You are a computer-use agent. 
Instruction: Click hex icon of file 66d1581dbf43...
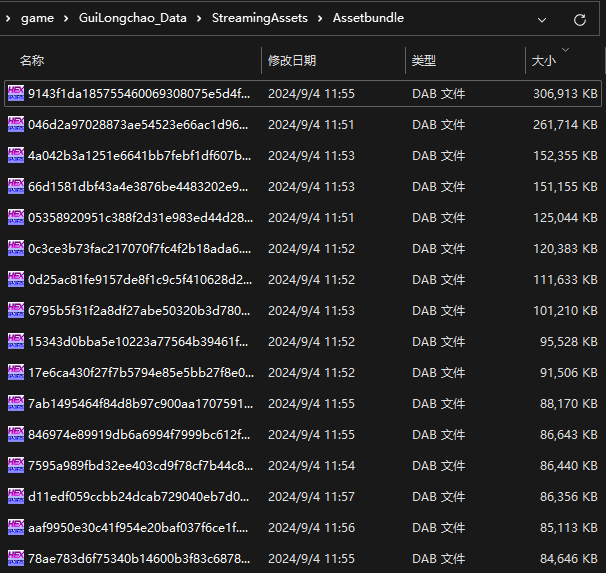click(16, 187)
